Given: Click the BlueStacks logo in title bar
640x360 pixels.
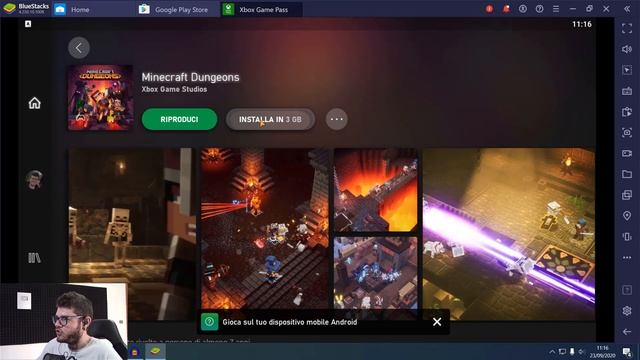Looking at the screenshot, I should 9,8.
